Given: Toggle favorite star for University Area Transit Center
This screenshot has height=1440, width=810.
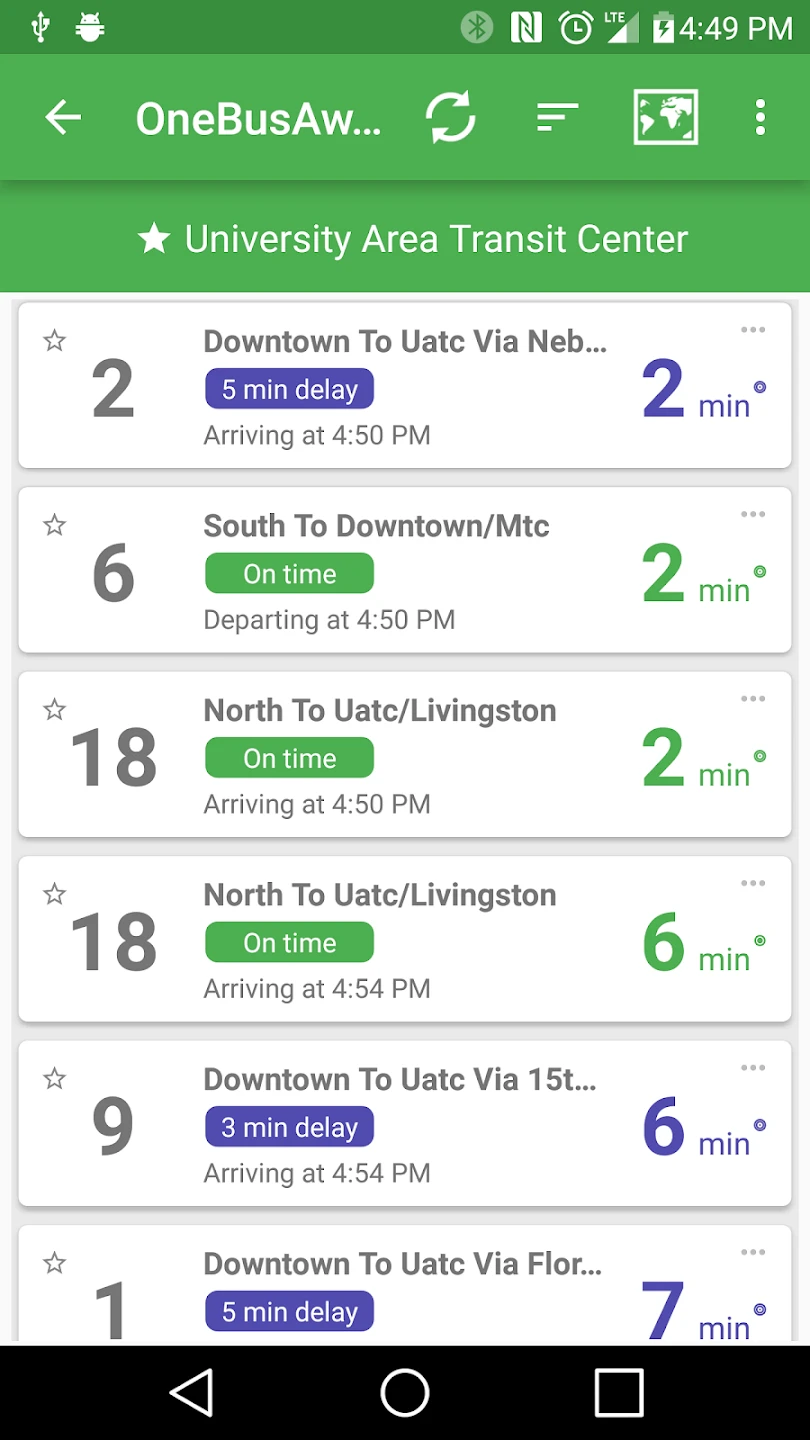Looking at the screenshot, I should point(154,239).
